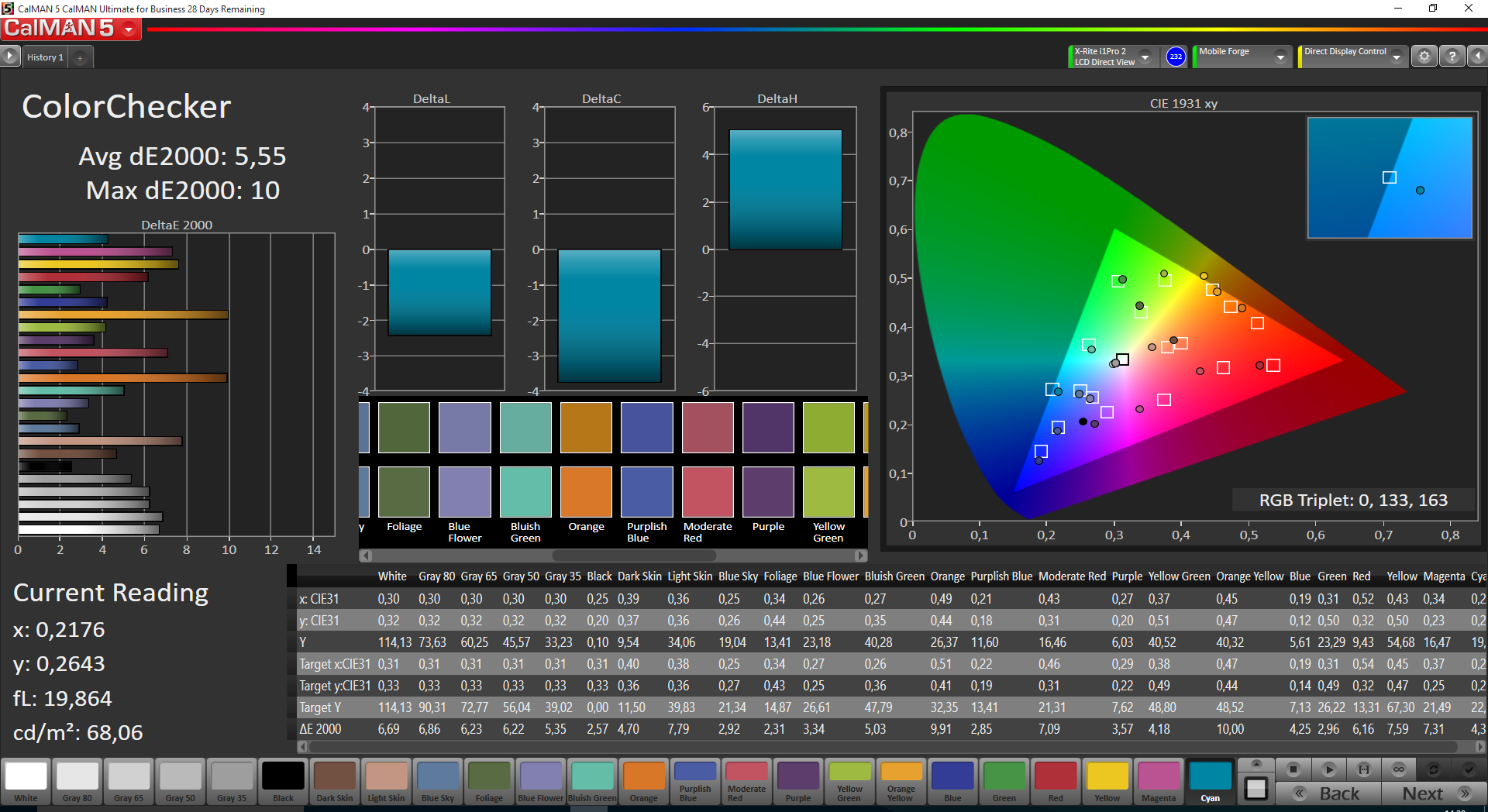Viewport: 1488px width, 812px height.
Task: Go to previous page with Back button
Action: [1328, 793]
